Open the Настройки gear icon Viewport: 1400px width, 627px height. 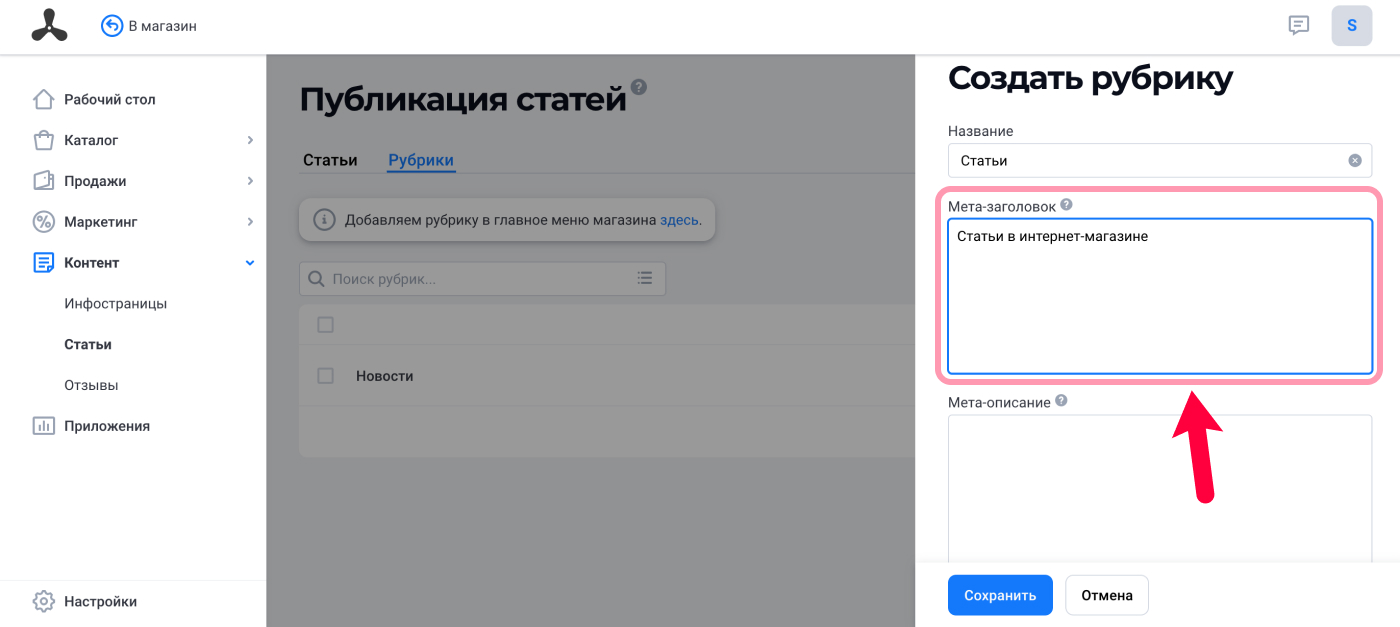(x=43, y=602)
